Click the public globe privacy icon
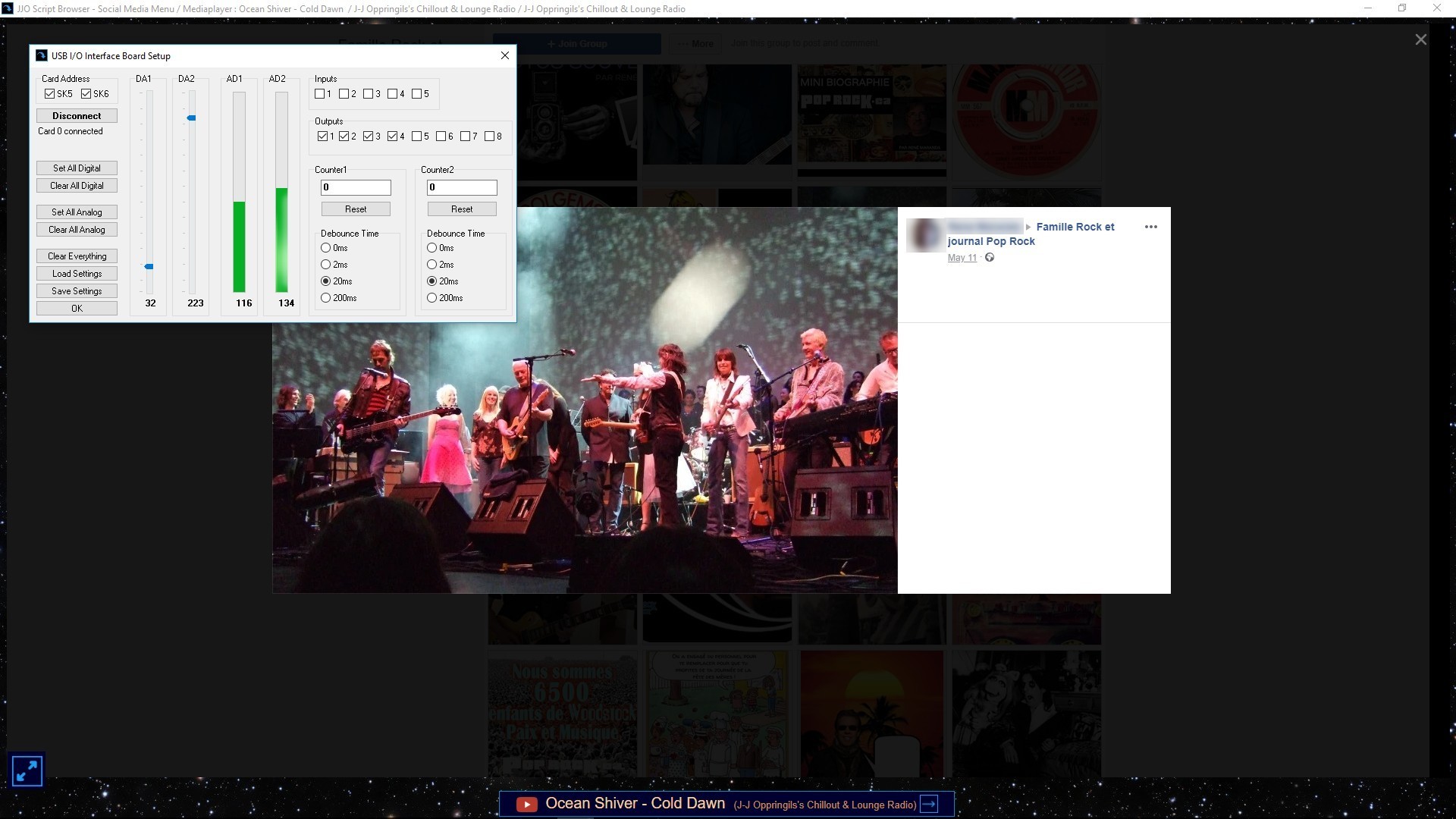The image size is (1456, 819). point(990,258)
